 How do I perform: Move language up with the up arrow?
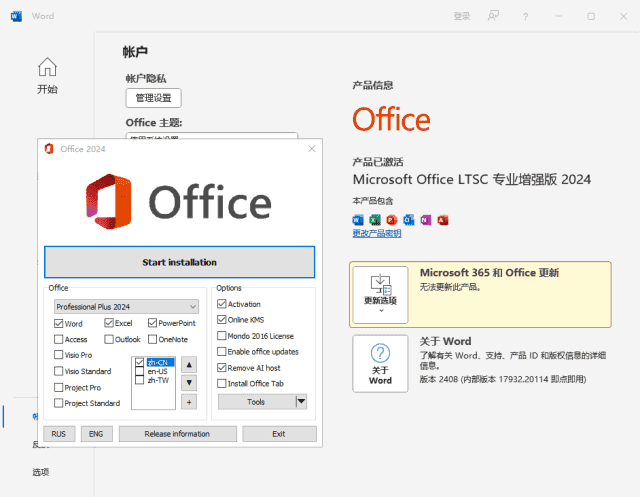coord(189,364)
